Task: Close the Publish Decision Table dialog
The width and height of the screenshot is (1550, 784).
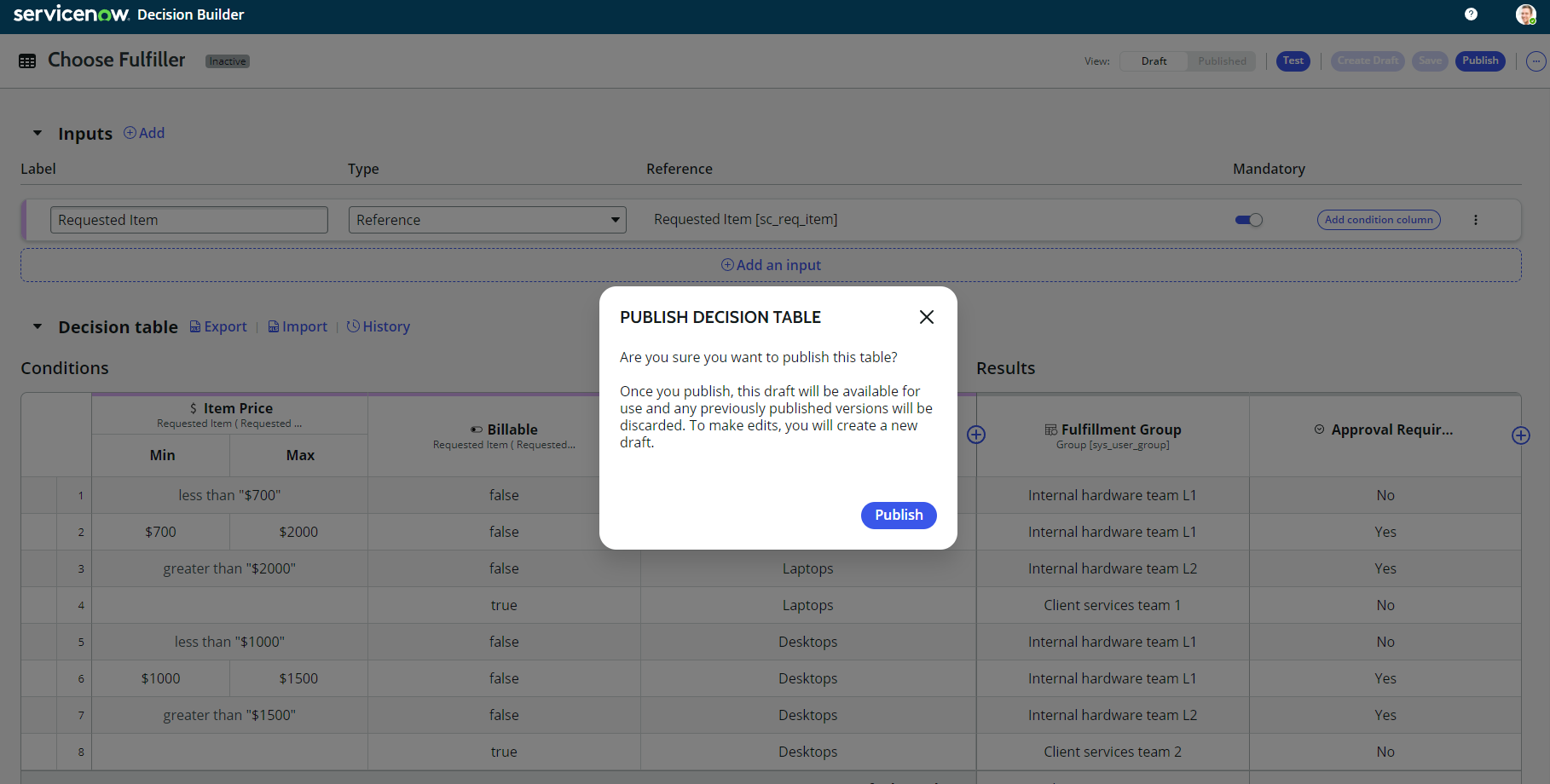Action: pos(927,317)
